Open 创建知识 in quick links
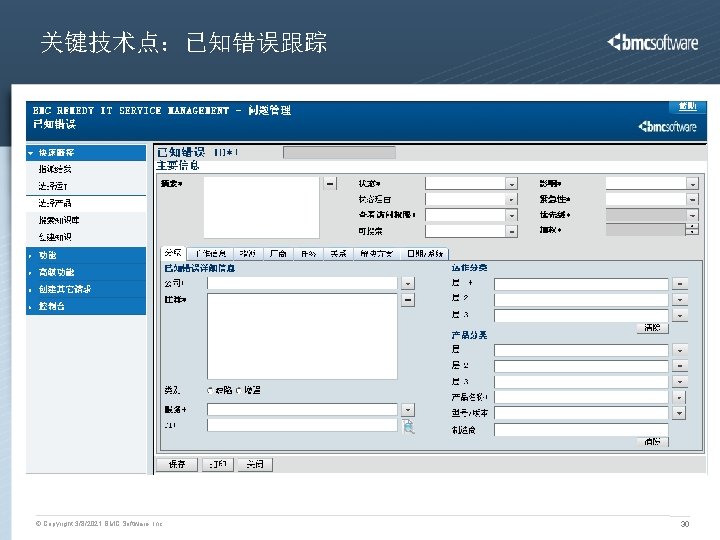This screenshot has width=720, height=540. (55, 237)
